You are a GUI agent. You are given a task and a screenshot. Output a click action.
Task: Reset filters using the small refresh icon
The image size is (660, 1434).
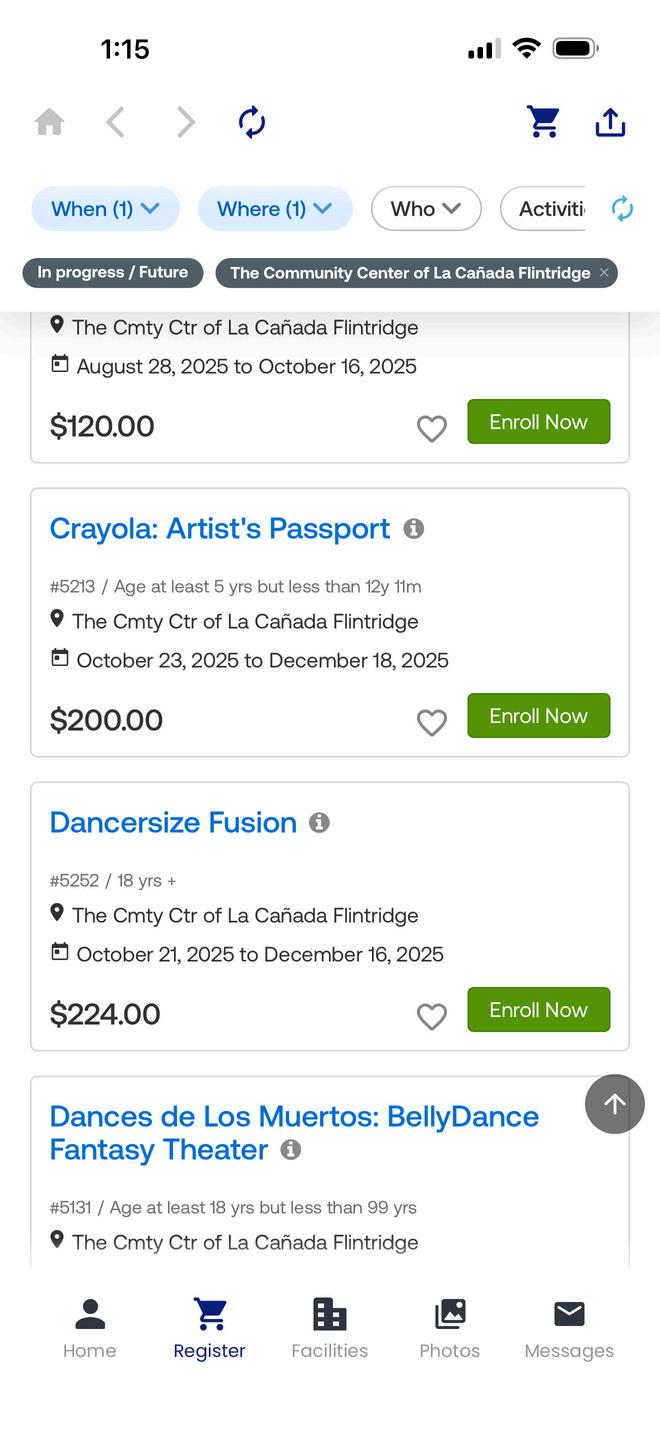point(622,209)
